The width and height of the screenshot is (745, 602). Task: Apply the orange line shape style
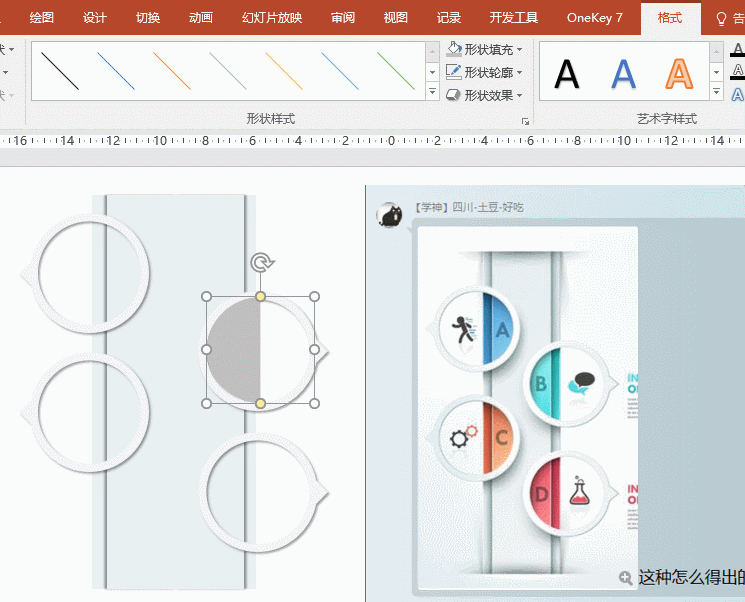coord(172,71)
